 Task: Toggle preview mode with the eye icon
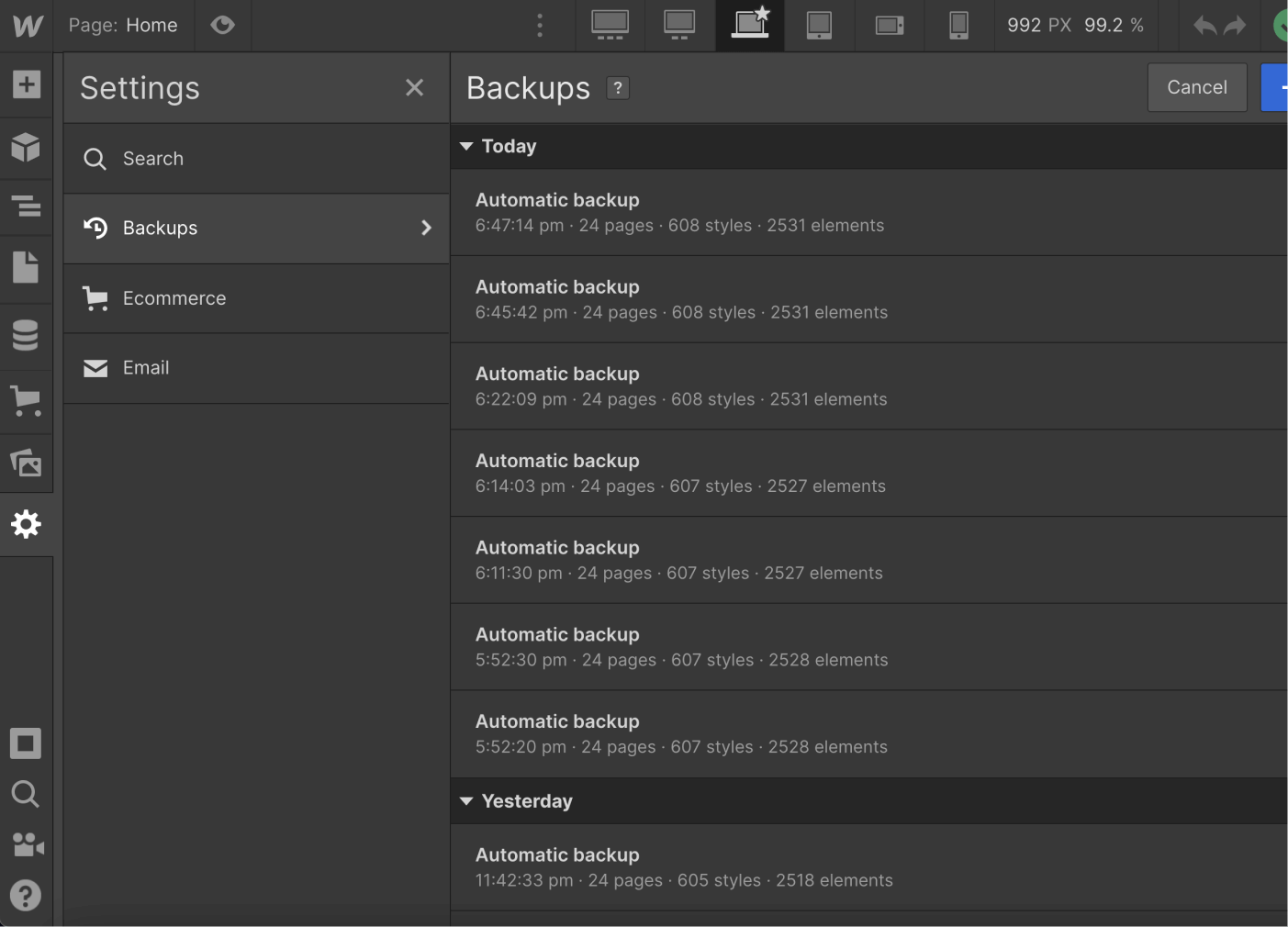(x=222, y=25)
